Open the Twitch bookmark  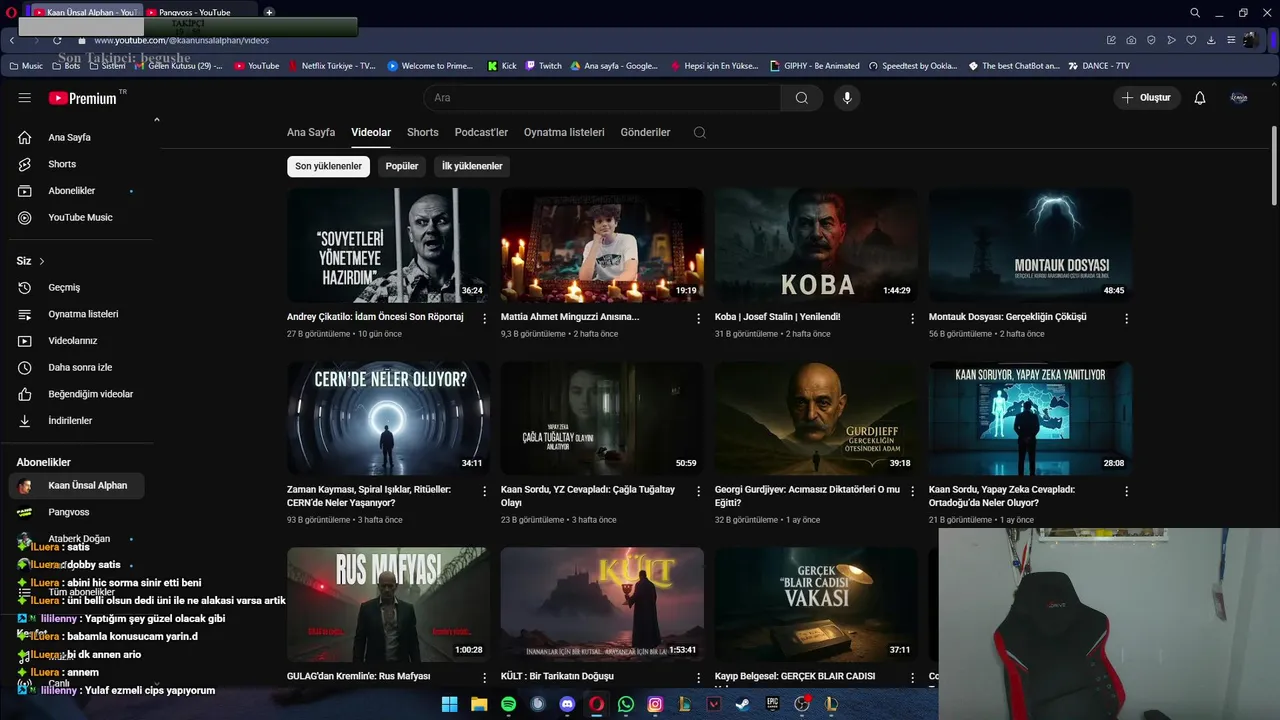pyautogui.click(x=543, y=66)
